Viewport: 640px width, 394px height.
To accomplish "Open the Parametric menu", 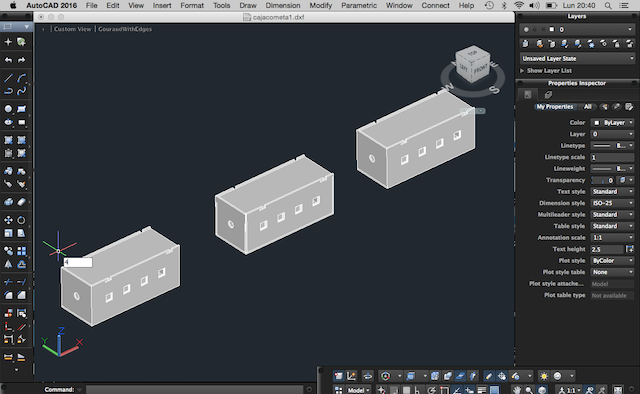I will (x=359, y=5).
